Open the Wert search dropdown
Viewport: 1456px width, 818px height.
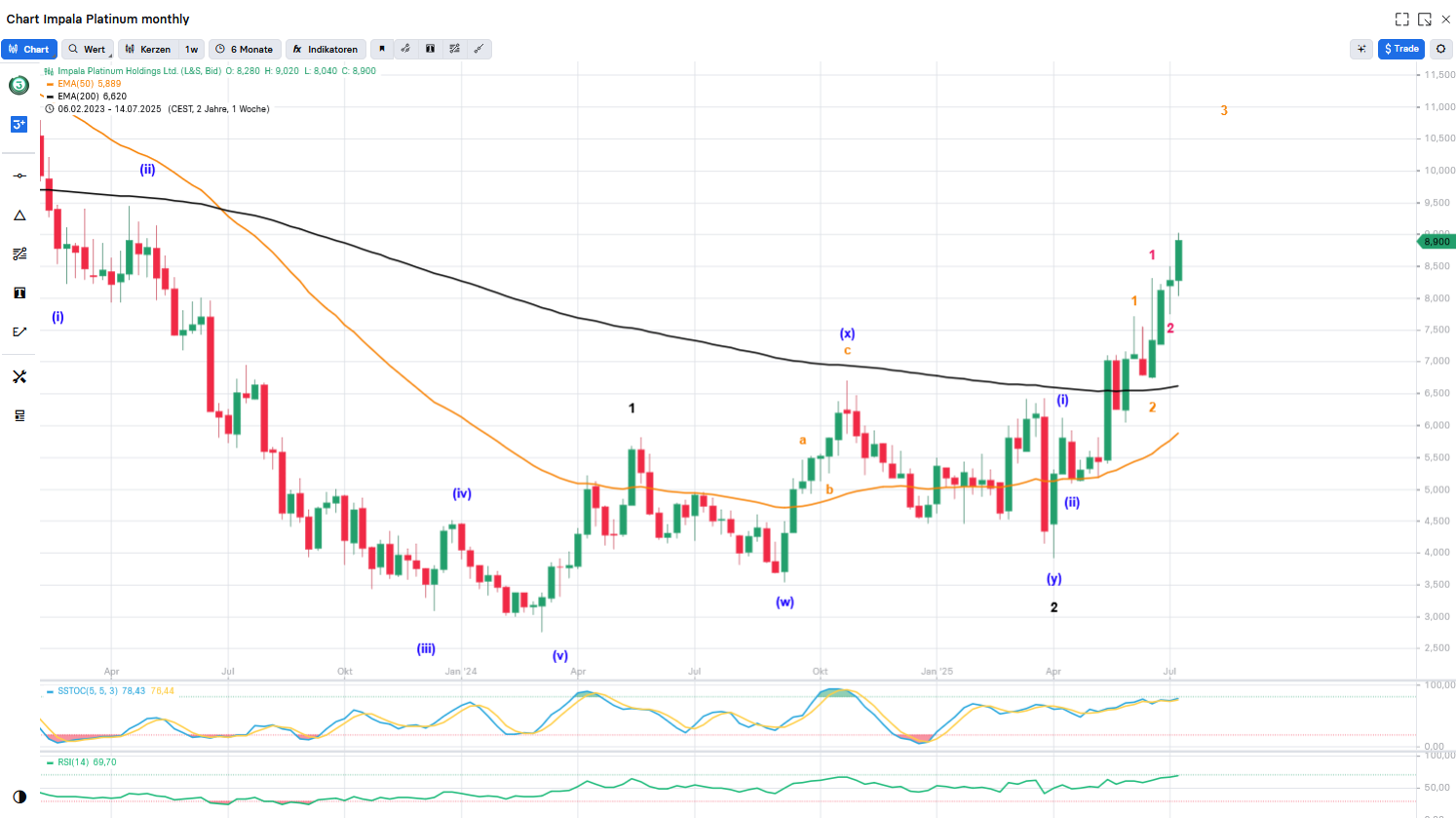[88, 49]
